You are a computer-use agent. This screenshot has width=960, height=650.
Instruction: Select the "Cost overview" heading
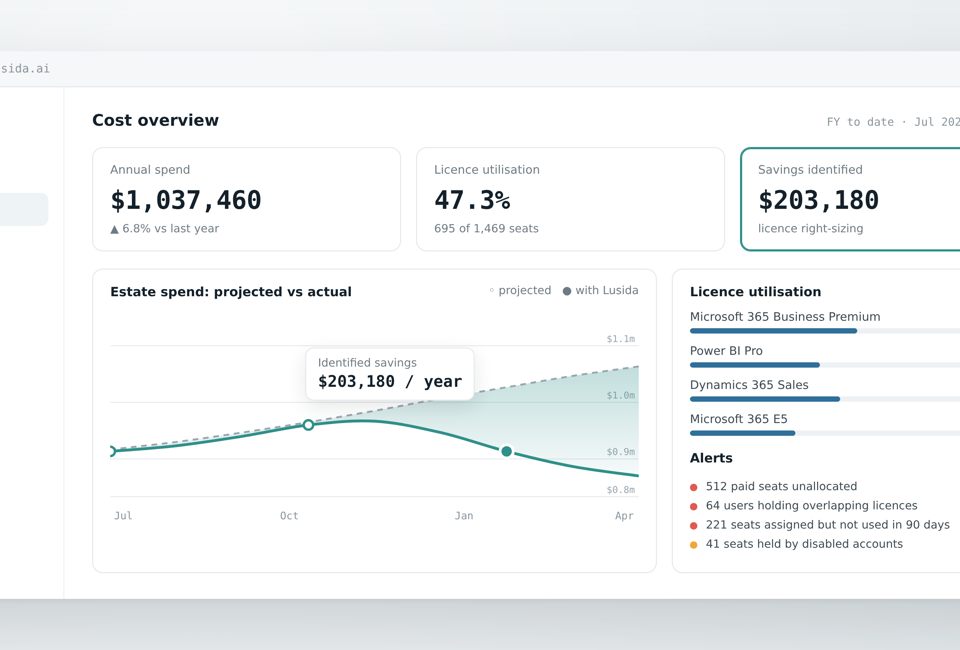coord(156,120)
